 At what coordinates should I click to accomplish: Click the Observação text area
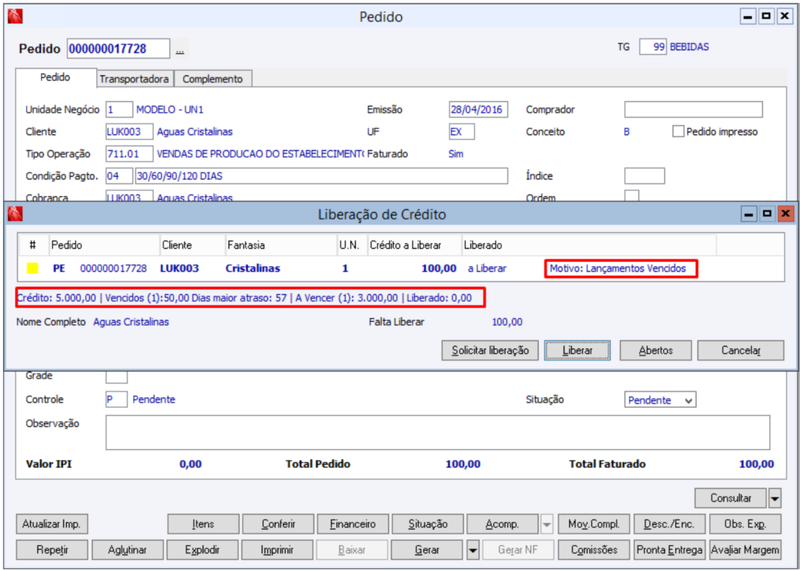click(x=438, y=432)
